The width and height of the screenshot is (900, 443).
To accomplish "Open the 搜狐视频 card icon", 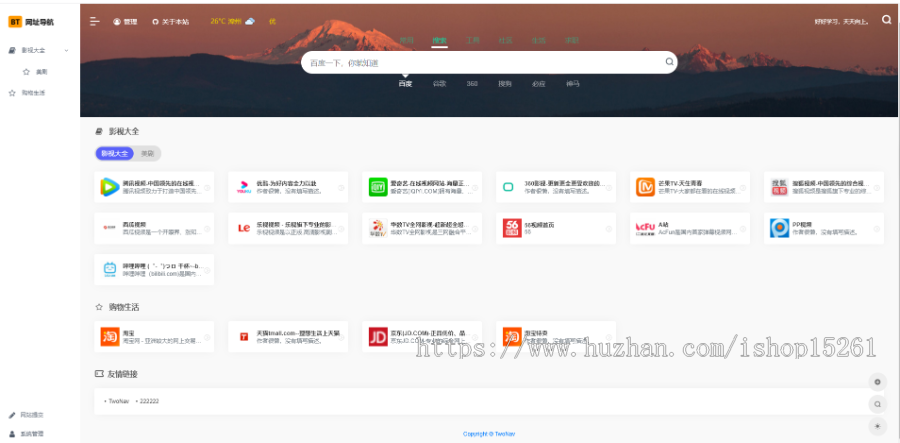I will pos(779,187).
